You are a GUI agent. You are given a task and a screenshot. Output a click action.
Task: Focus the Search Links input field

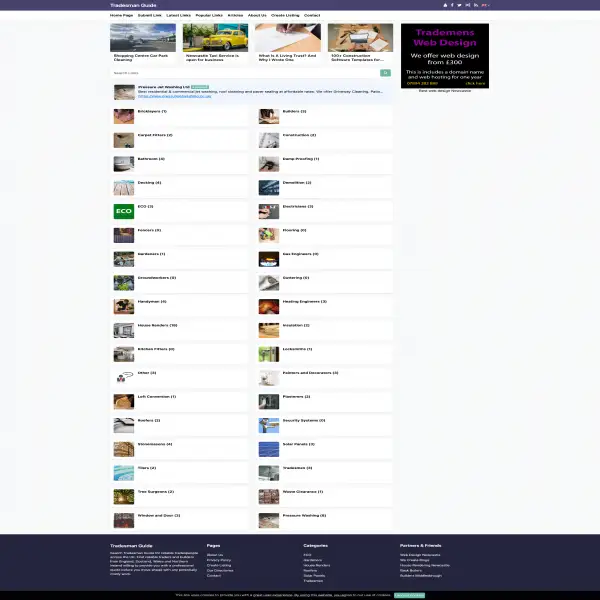(x=245, y=73)
